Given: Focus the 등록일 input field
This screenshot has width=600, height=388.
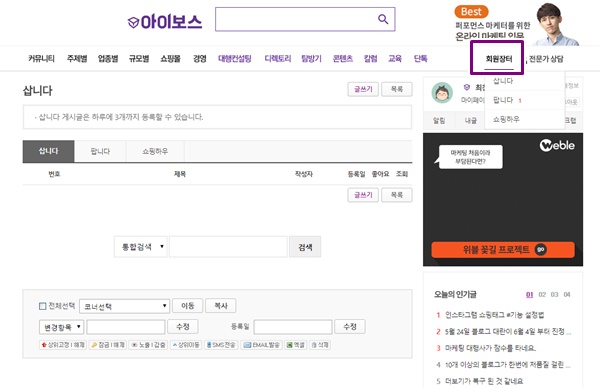Looking at the screenshot, I should tap(293, 327).
